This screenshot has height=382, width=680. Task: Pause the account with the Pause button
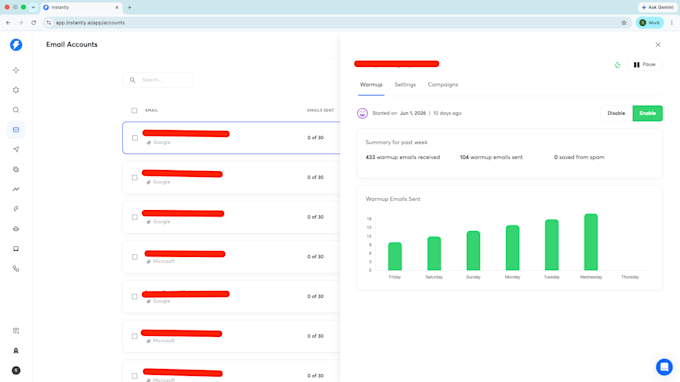[x=645, y=65]
